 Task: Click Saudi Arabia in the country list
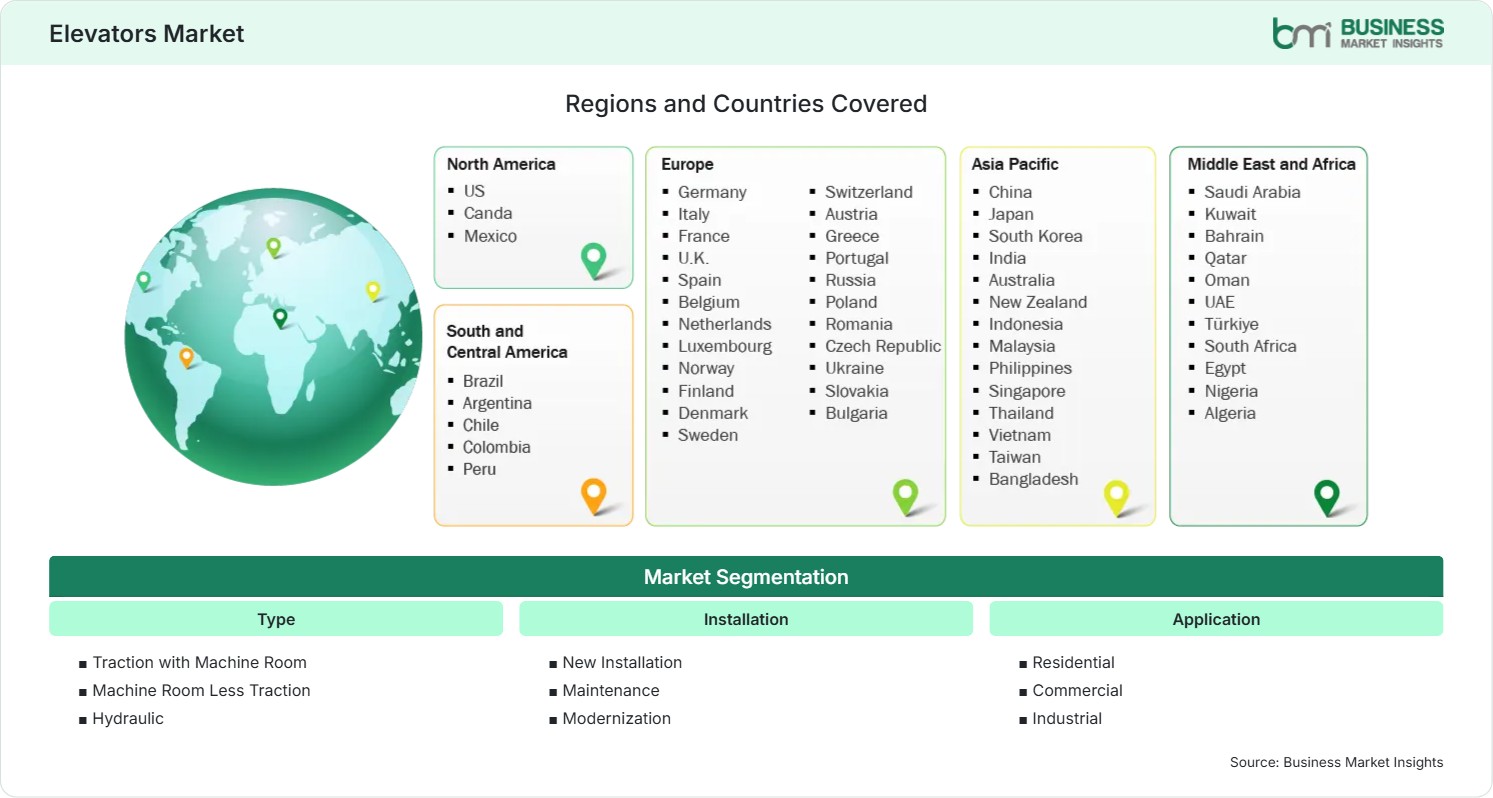click(1252, 192)
